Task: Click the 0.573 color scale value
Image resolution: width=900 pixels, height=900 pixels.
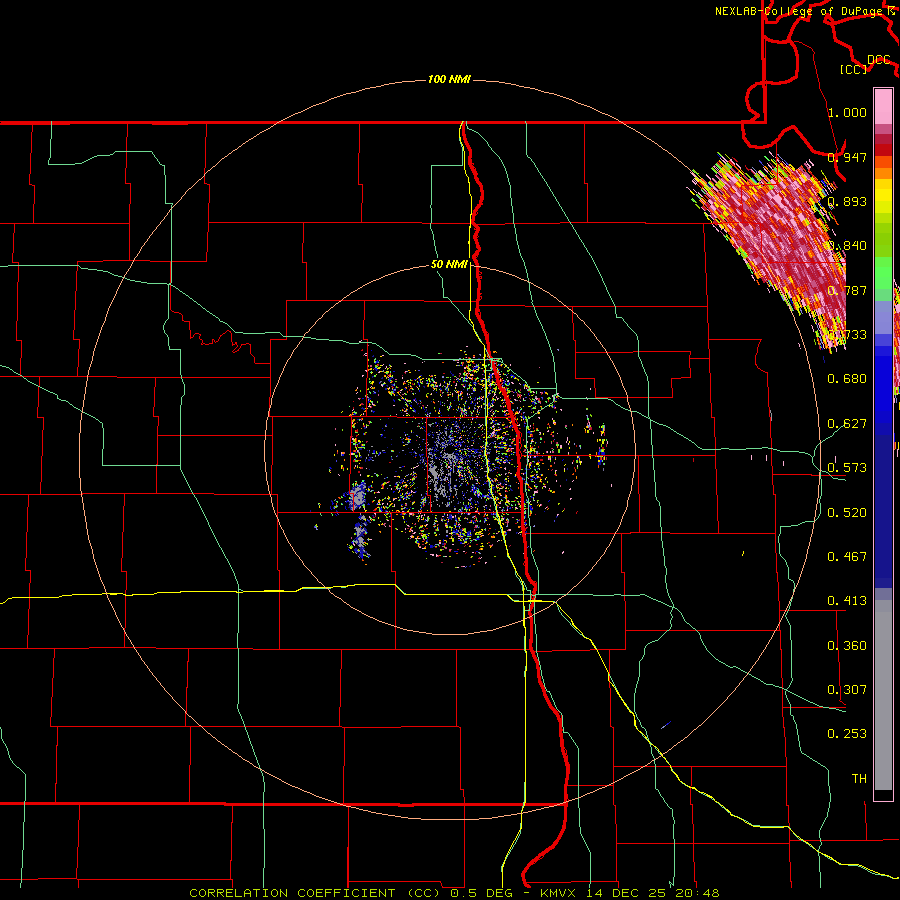Action: pyautogui.click(x=847, y=468)
